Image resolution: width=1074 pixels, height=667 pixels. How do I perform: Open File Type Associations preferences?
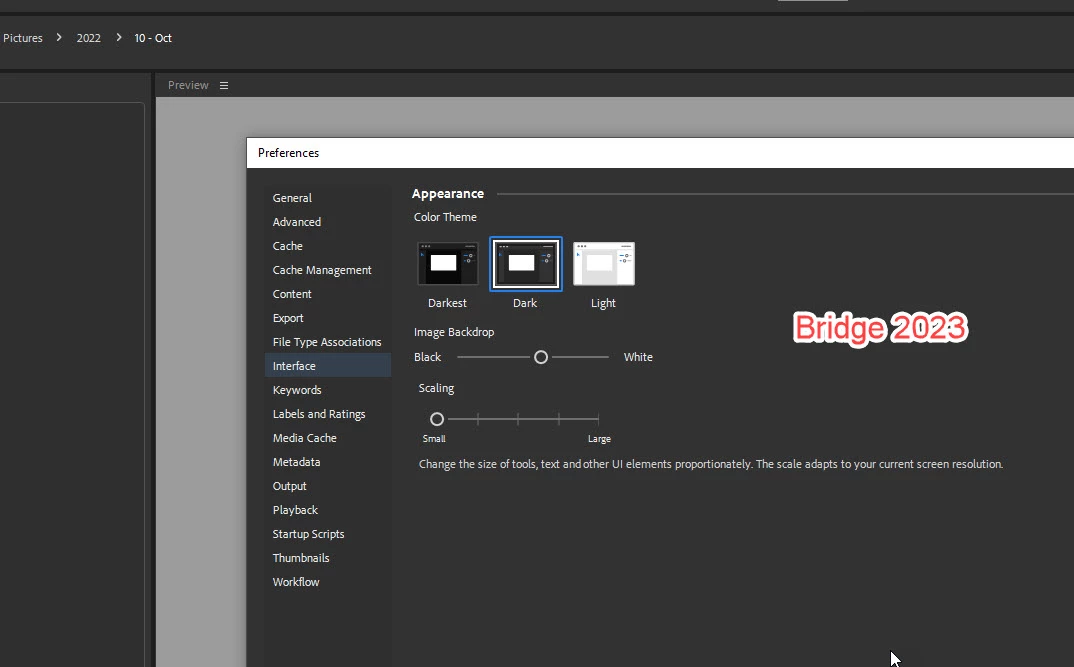[327, 342]
